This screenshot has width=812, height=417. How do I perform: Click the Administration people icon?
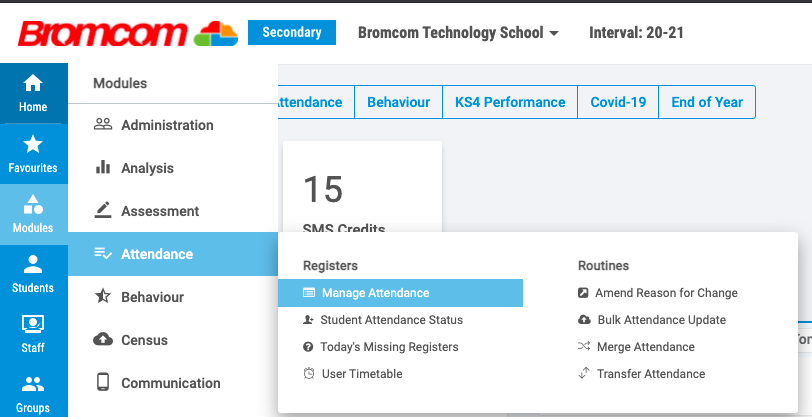103,124
